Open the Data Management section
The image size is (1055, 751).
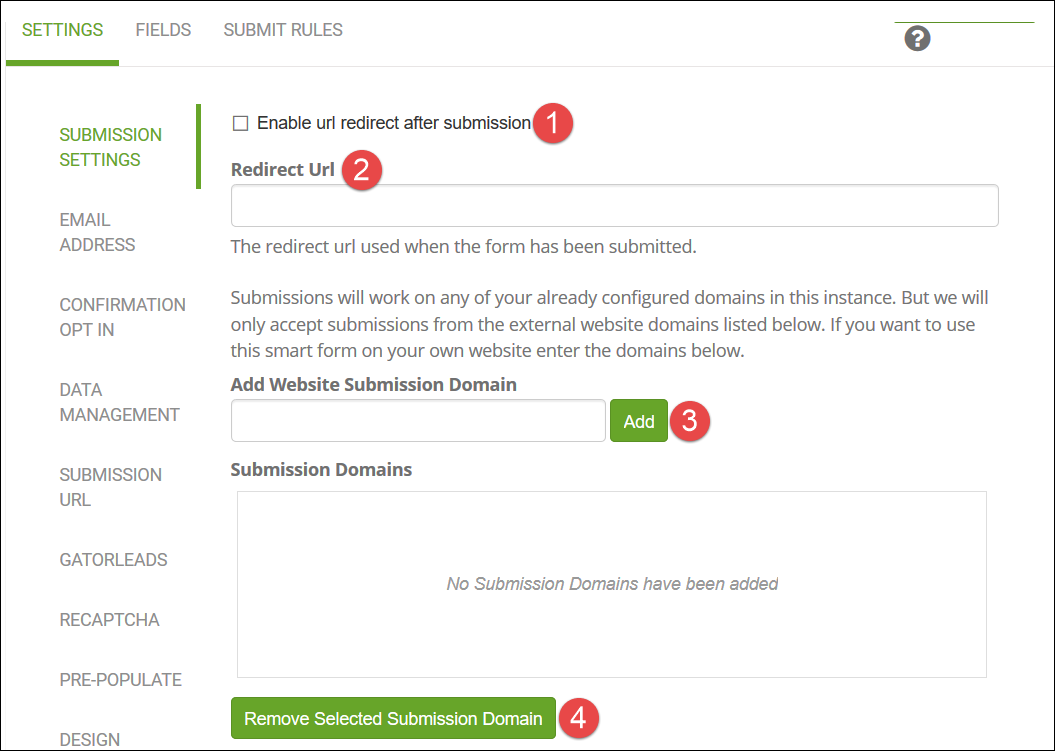point(119,402)
